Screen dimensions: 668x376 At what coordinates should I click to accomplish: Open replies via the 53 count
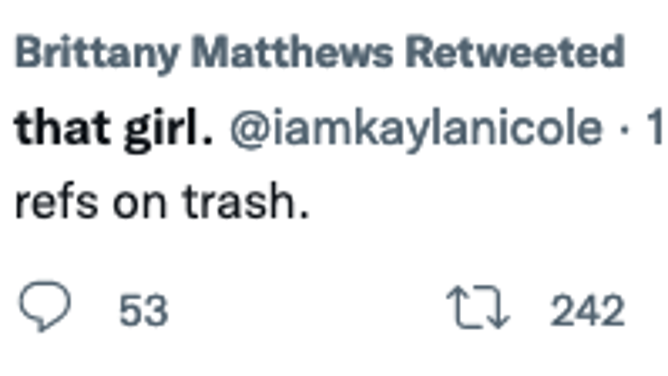(144, 310)
